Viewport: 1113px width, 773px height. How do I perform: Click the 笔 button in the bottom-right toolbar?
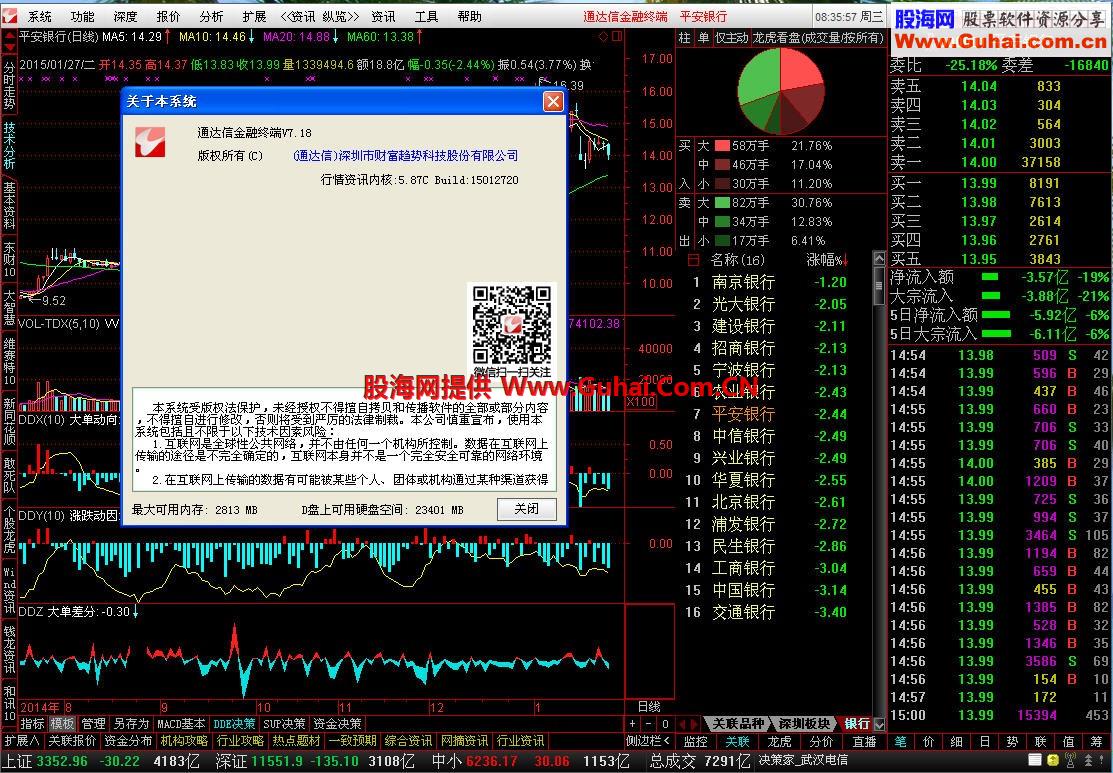point(900,742)
